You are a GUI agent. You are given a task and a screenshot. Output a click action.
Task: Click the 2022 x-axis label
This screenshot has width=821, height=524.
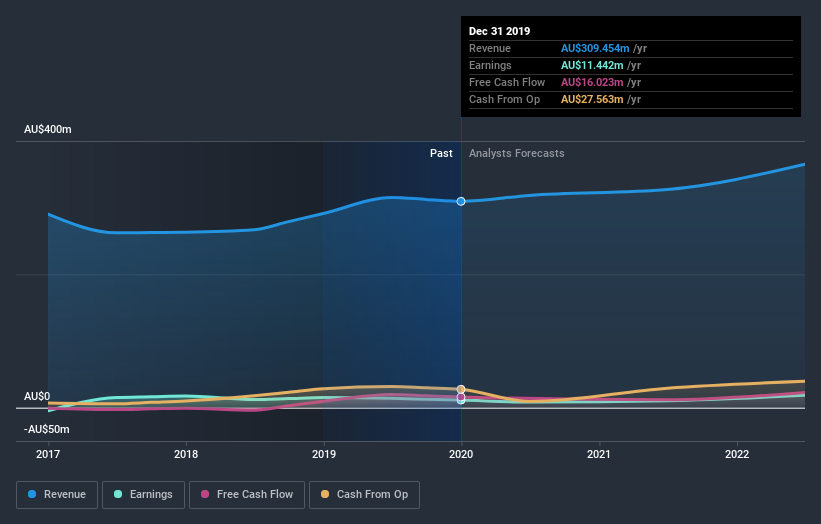737,454
